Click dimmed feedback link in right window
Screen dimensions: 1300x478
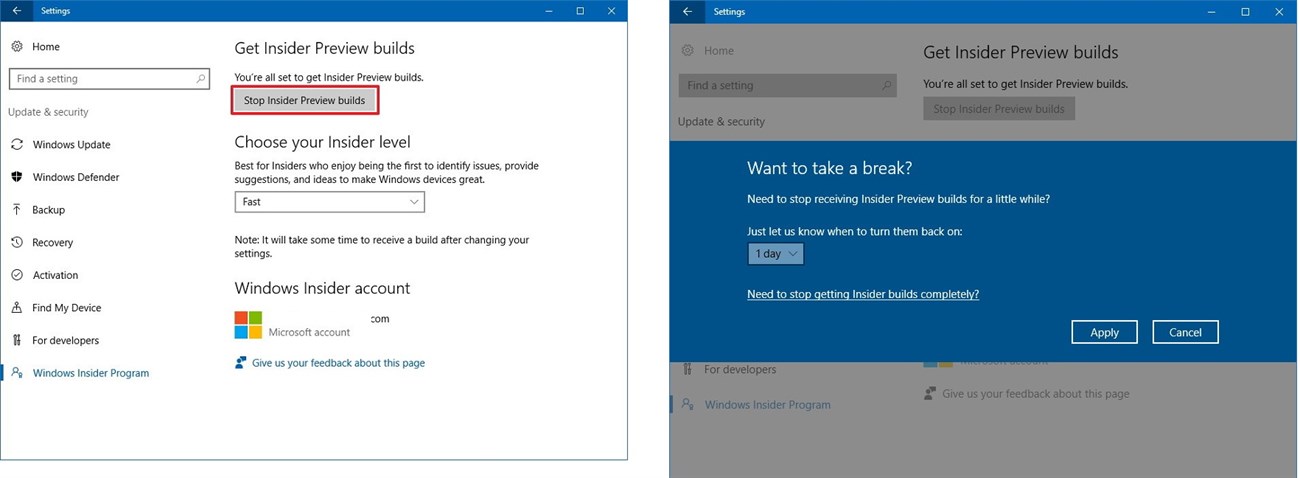point(1035,394)
